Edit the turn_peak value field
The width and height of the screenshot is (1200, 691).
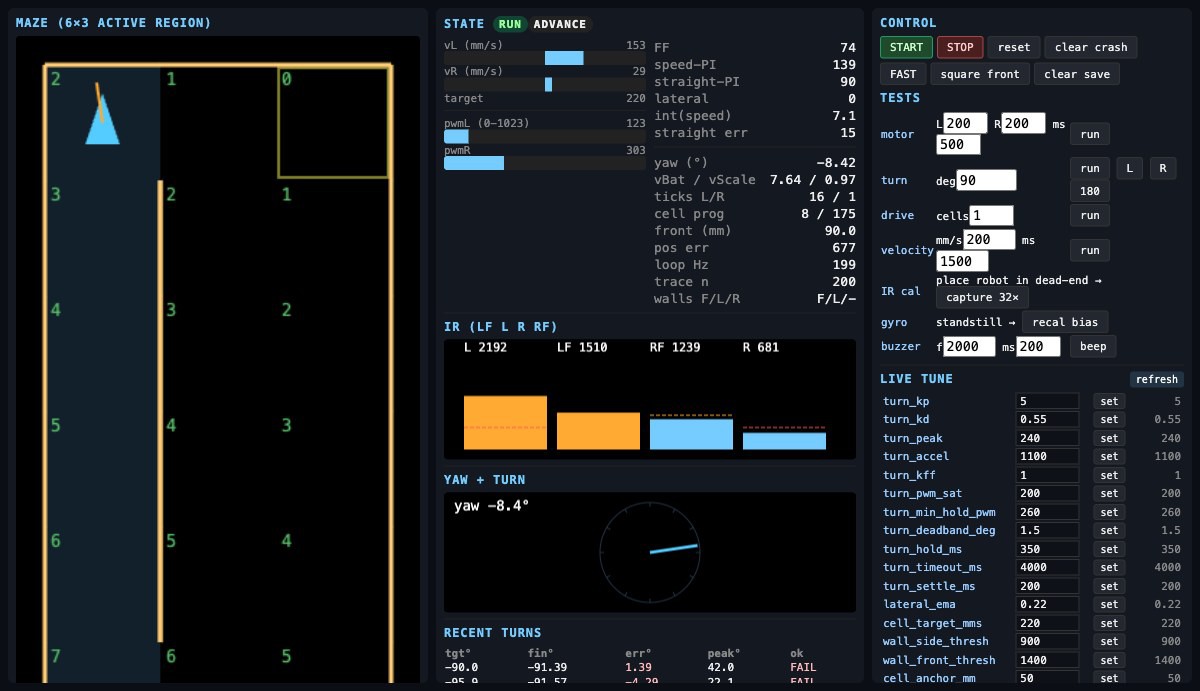click(x=1047, y=438)
